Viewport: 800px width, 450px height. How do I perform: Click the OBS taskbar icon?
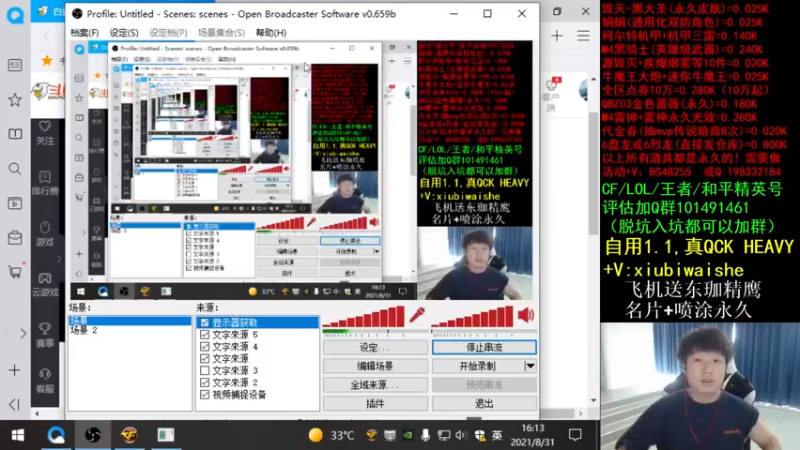[x=92, y=435]
